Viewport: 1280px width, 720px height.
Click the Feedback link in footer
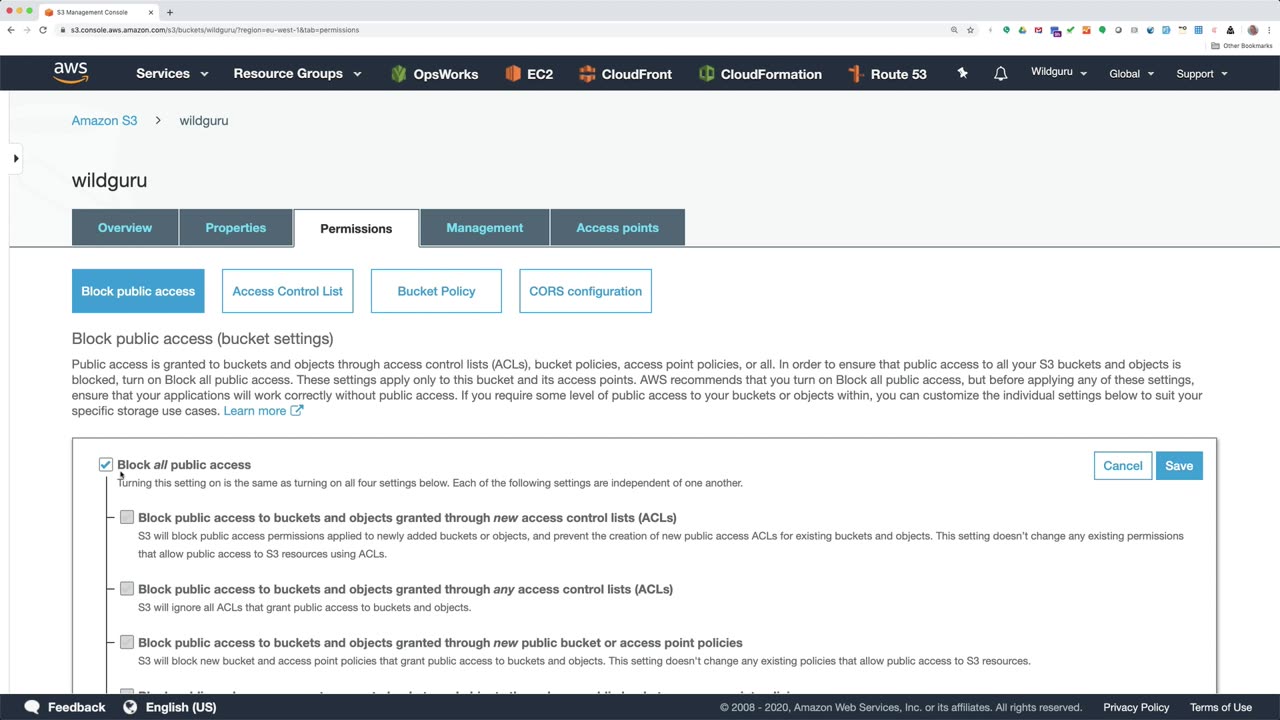point(76,707)
